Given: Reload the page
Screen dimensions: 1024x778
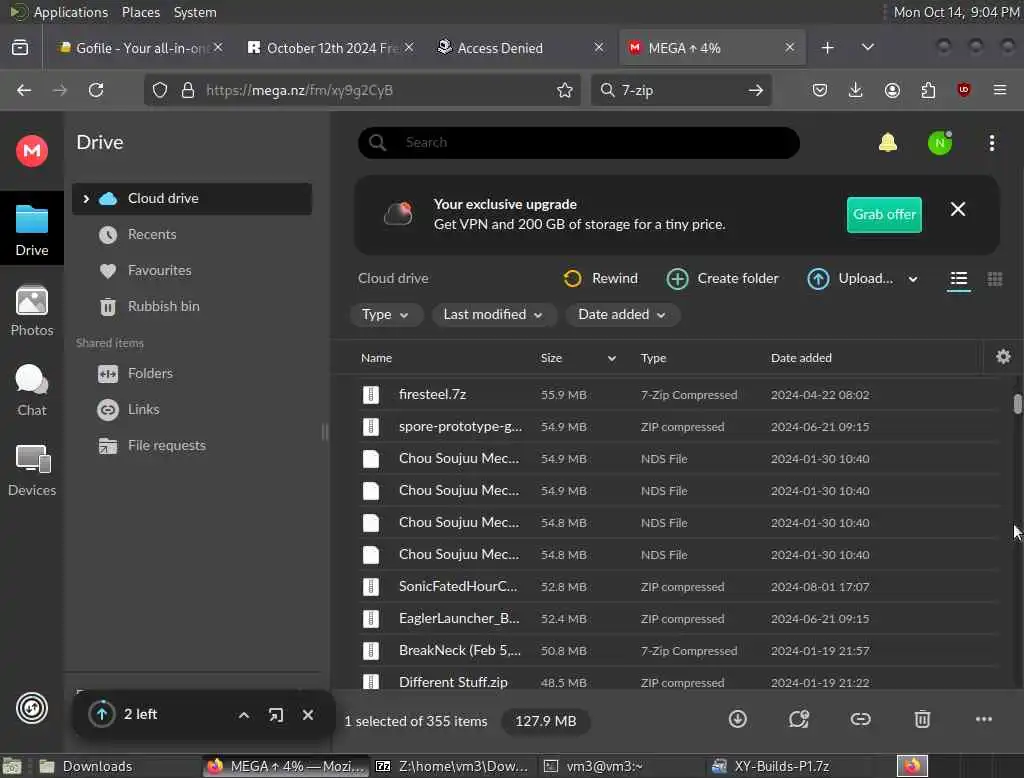Looking at the screenshot, I should pos(96,90).
